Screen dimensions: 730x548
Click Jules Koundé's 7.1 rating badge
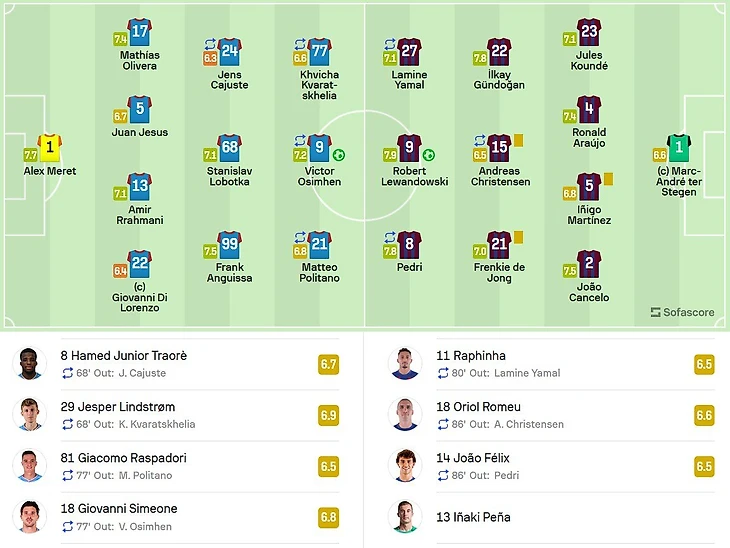[x=570, y=39]
